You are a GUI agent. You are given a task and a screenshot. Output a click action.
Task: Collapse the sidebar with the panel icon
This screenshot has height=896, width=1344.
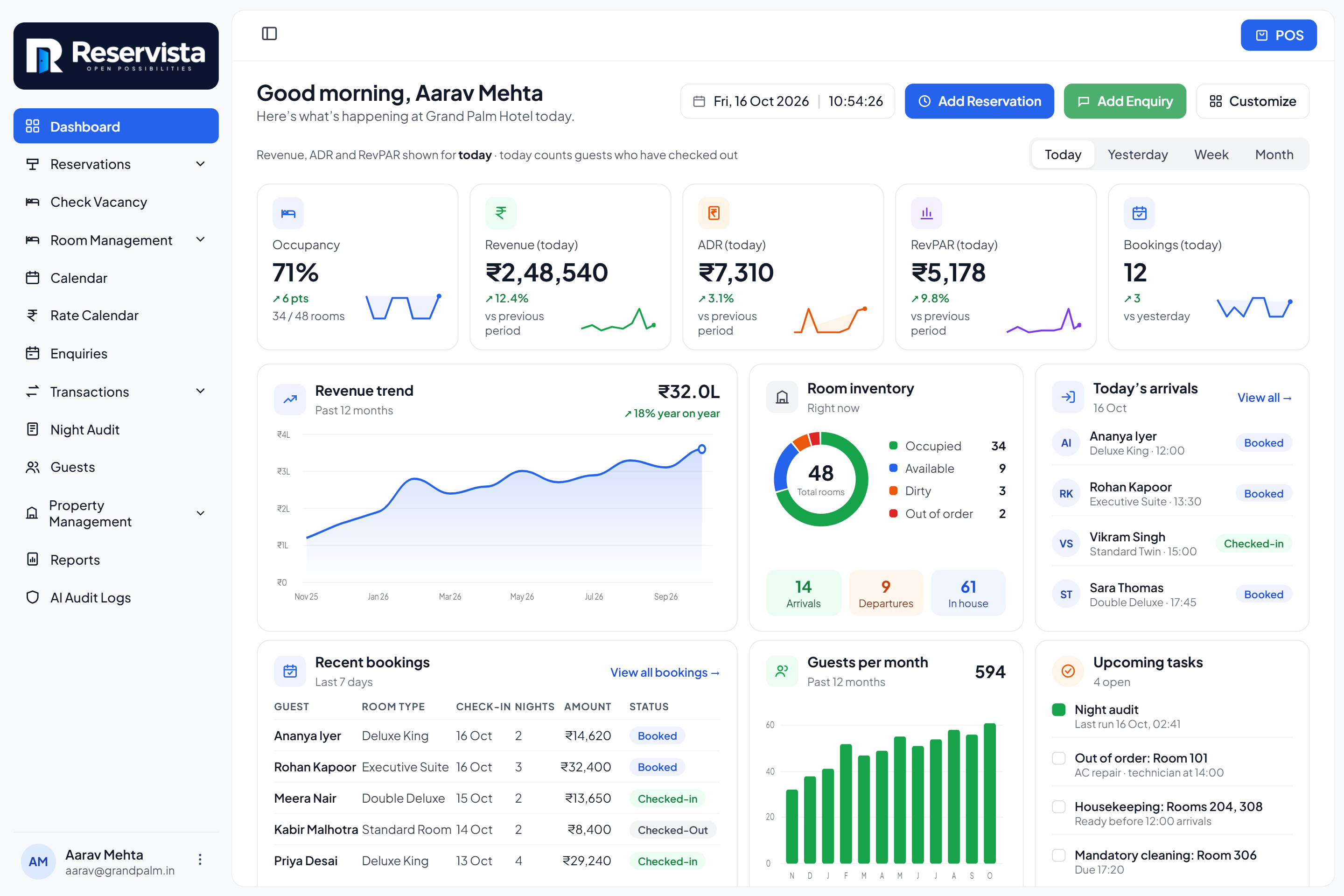pos(269,34)
